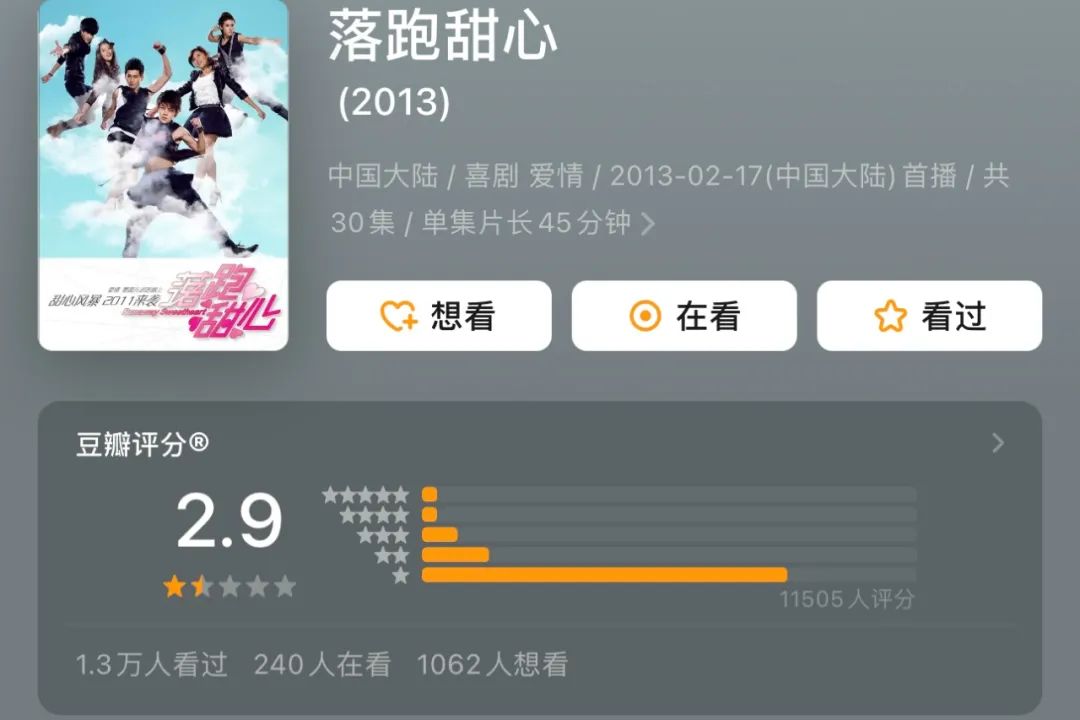View 1062人想看 list

[492, 665]
